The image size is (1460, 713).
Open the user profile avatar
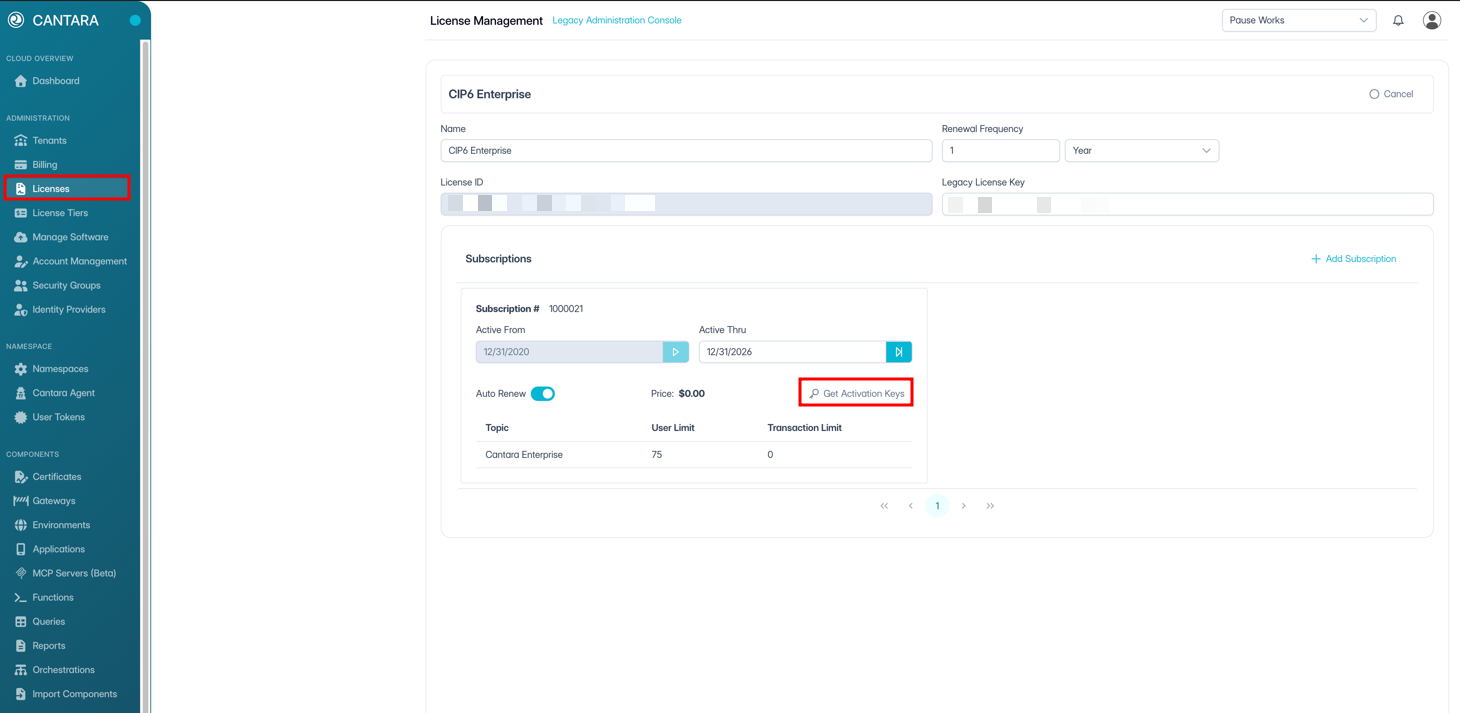[1432, 20]
